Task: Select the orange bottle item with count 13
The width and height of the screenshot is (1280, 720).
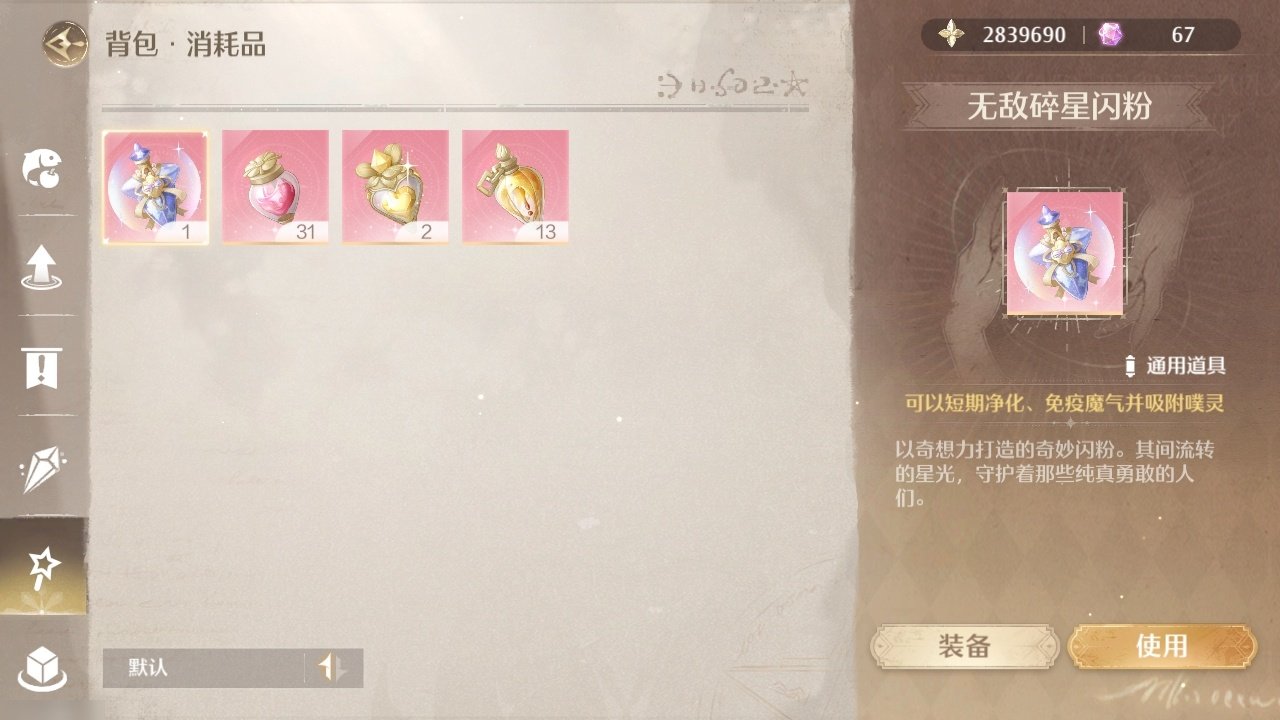Action: pyautogui.click(x=515, y=187)
